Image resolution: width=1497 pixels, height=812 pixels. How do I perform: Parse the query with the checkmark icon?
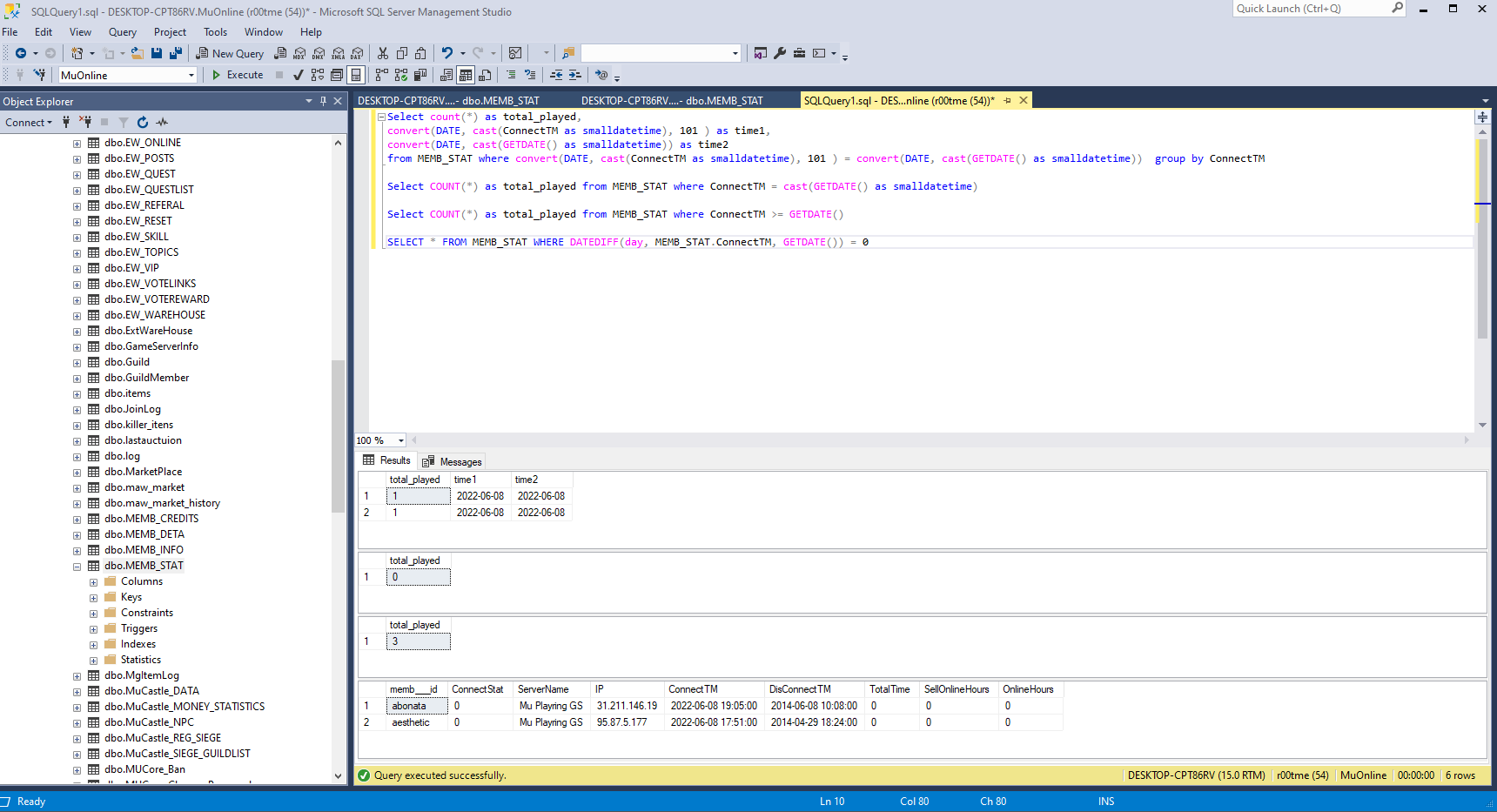pos(299,75)
